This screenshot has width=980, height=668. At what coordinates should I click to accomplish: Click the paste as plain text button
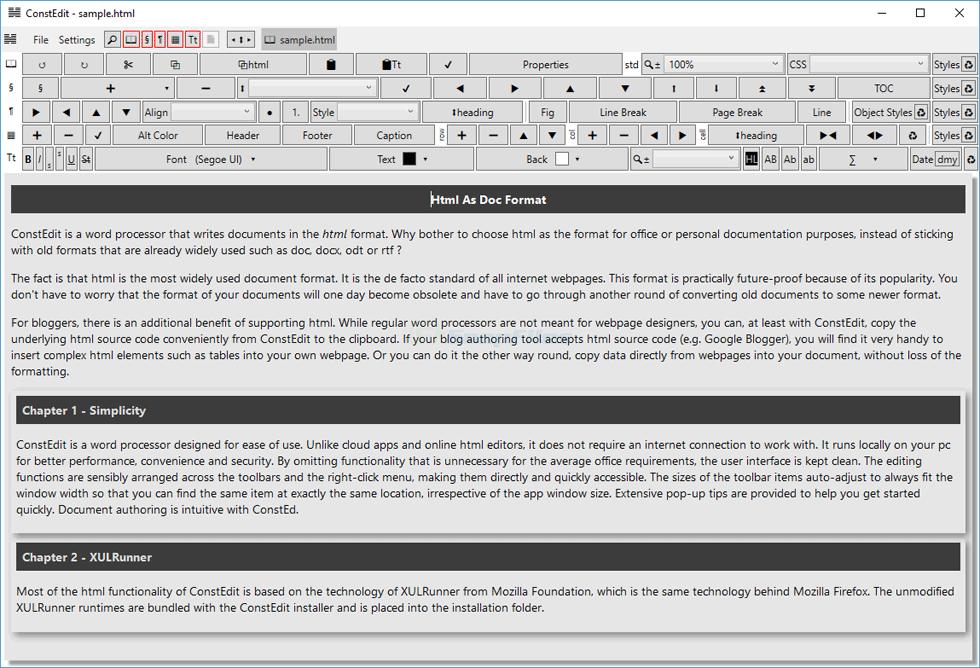tap(391, 65)
